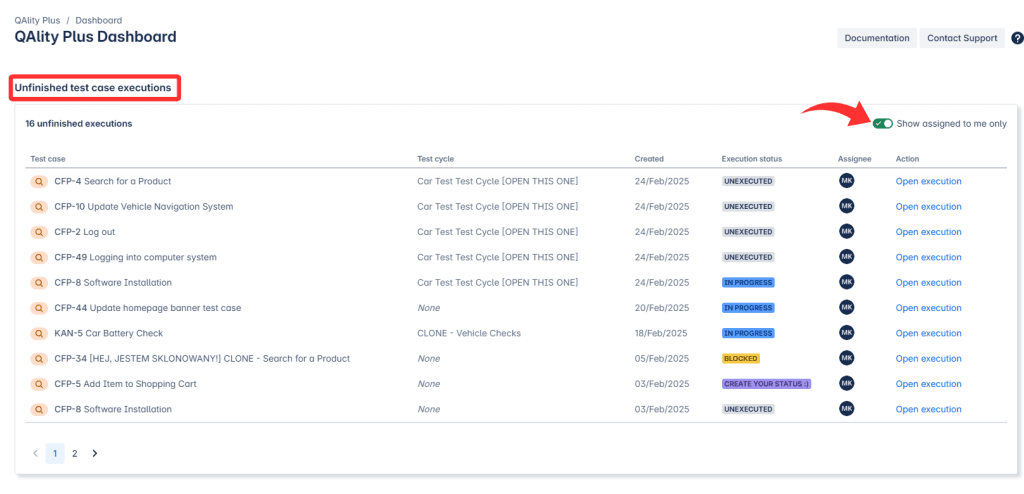Open execution for CFP-49 Logging into computer system

point(928,257)
